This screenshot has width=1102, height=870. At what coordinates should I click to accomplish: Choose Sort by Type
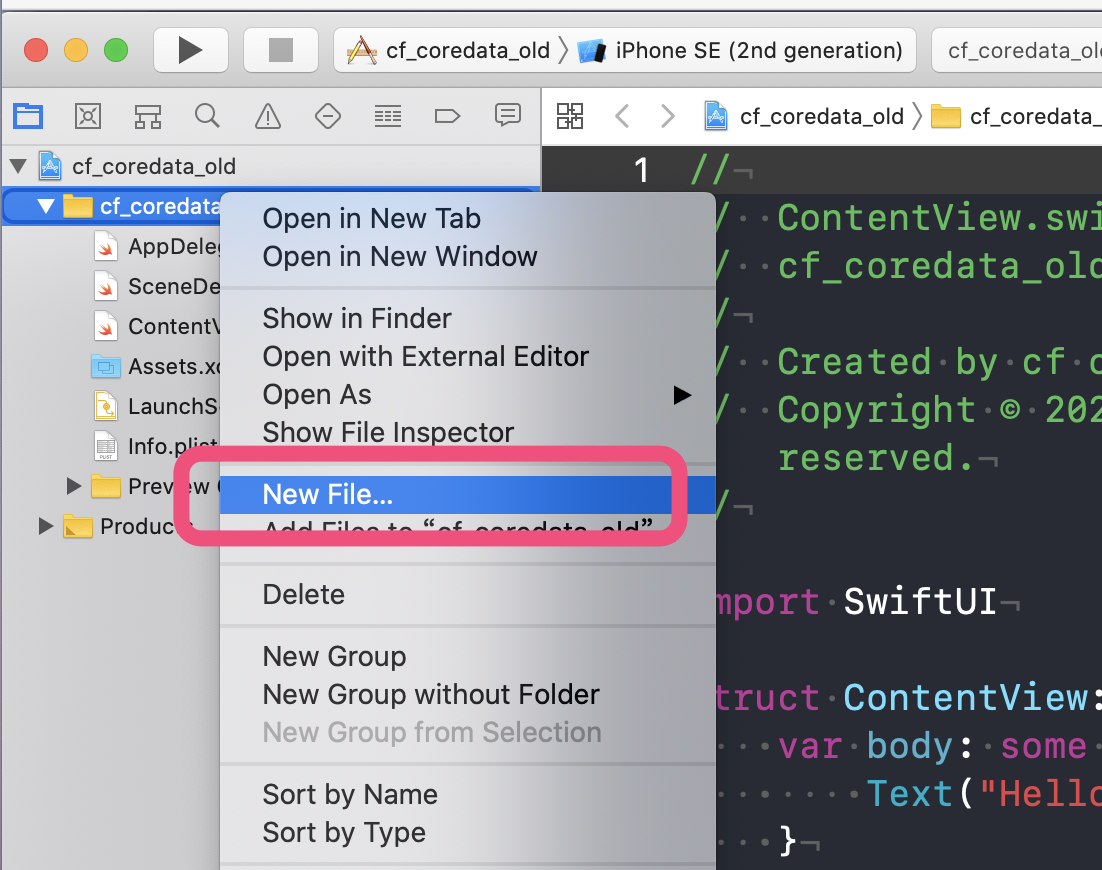(x=467, y=832)
